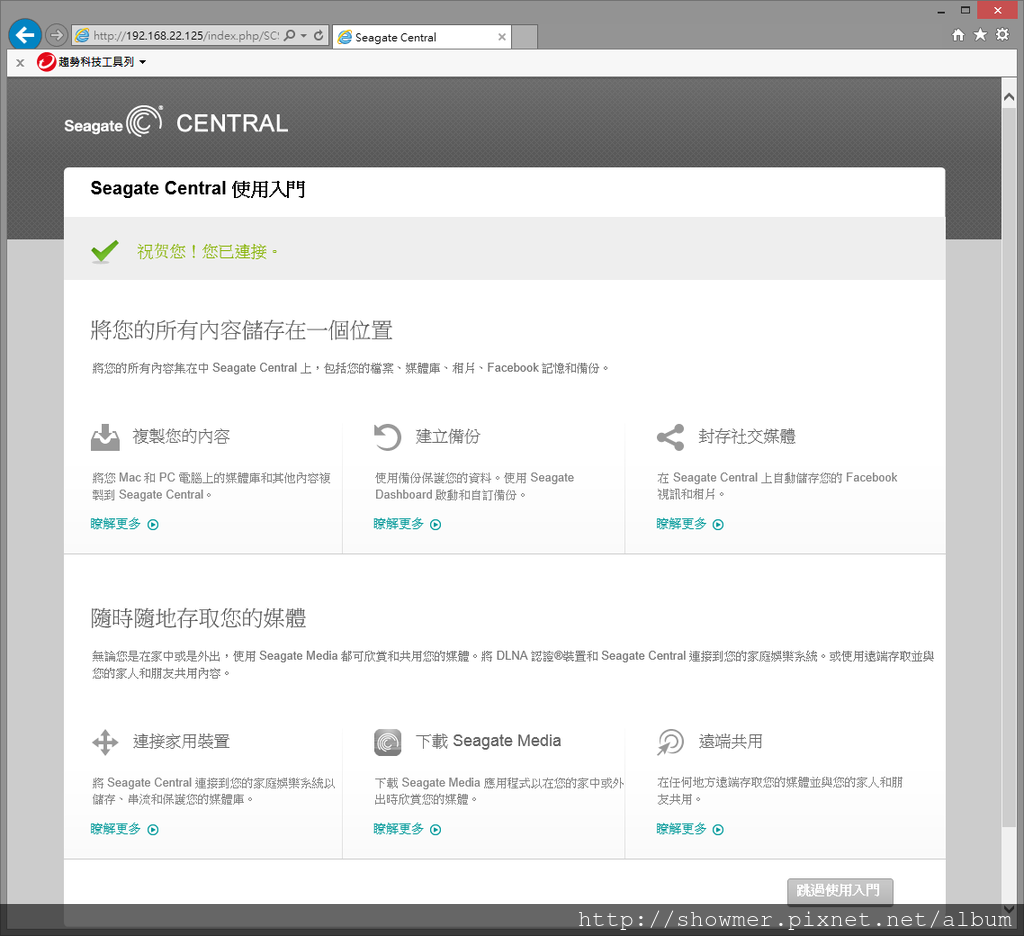Expand the address bar dropdown arrow
Viewport: 1024px width, 936px height.
[x=304, y=35]
